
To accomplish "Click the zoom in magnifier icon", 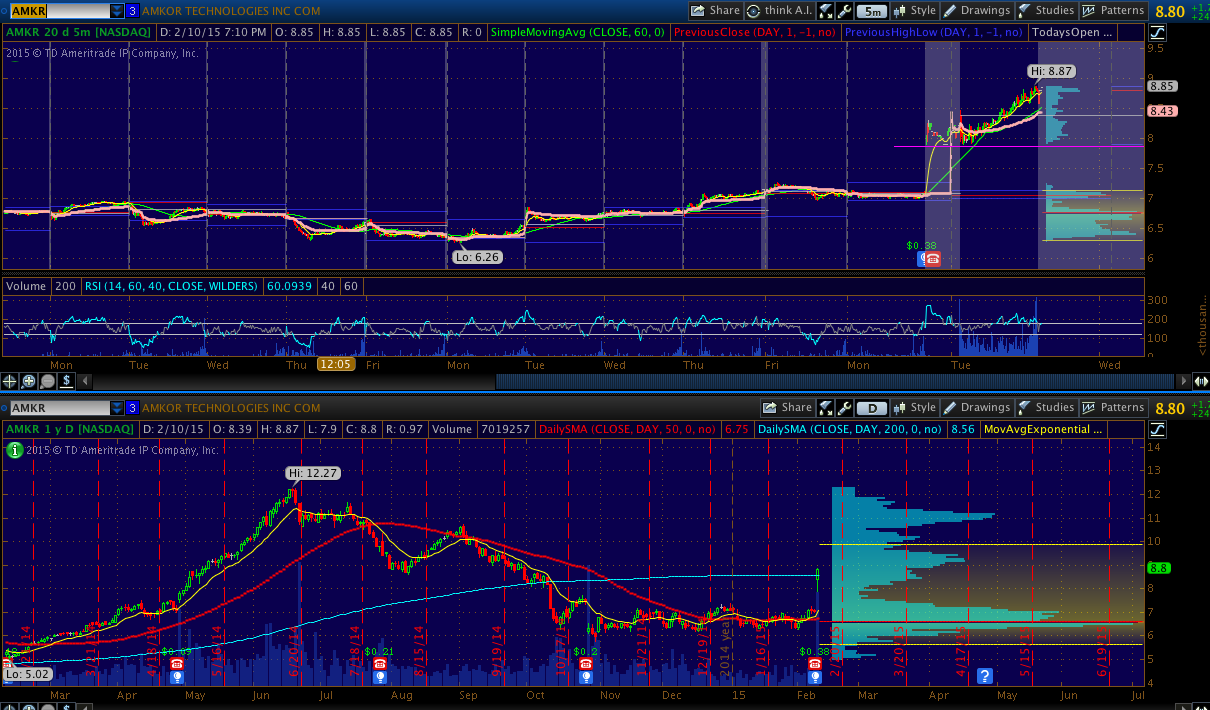I will 29,381.
